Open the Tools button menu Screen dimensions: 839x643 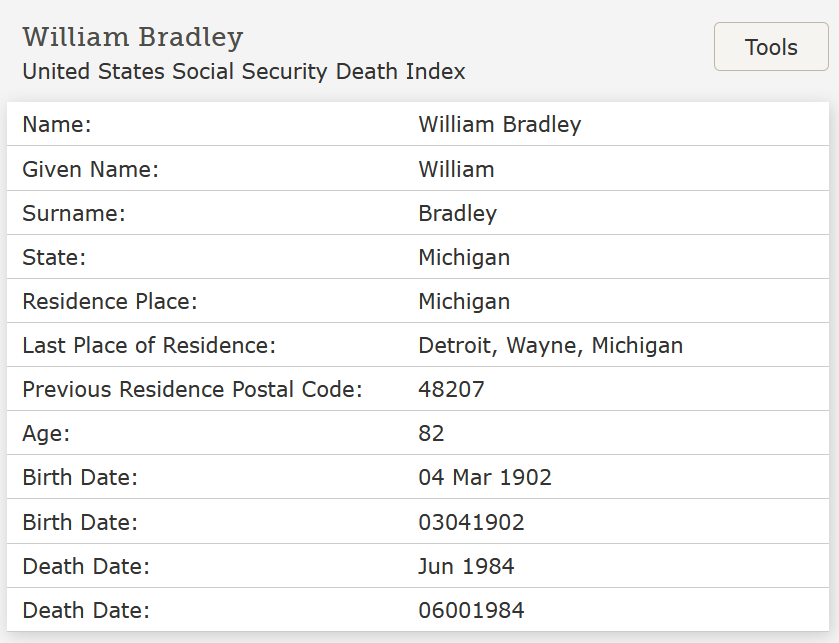point(771,47)
